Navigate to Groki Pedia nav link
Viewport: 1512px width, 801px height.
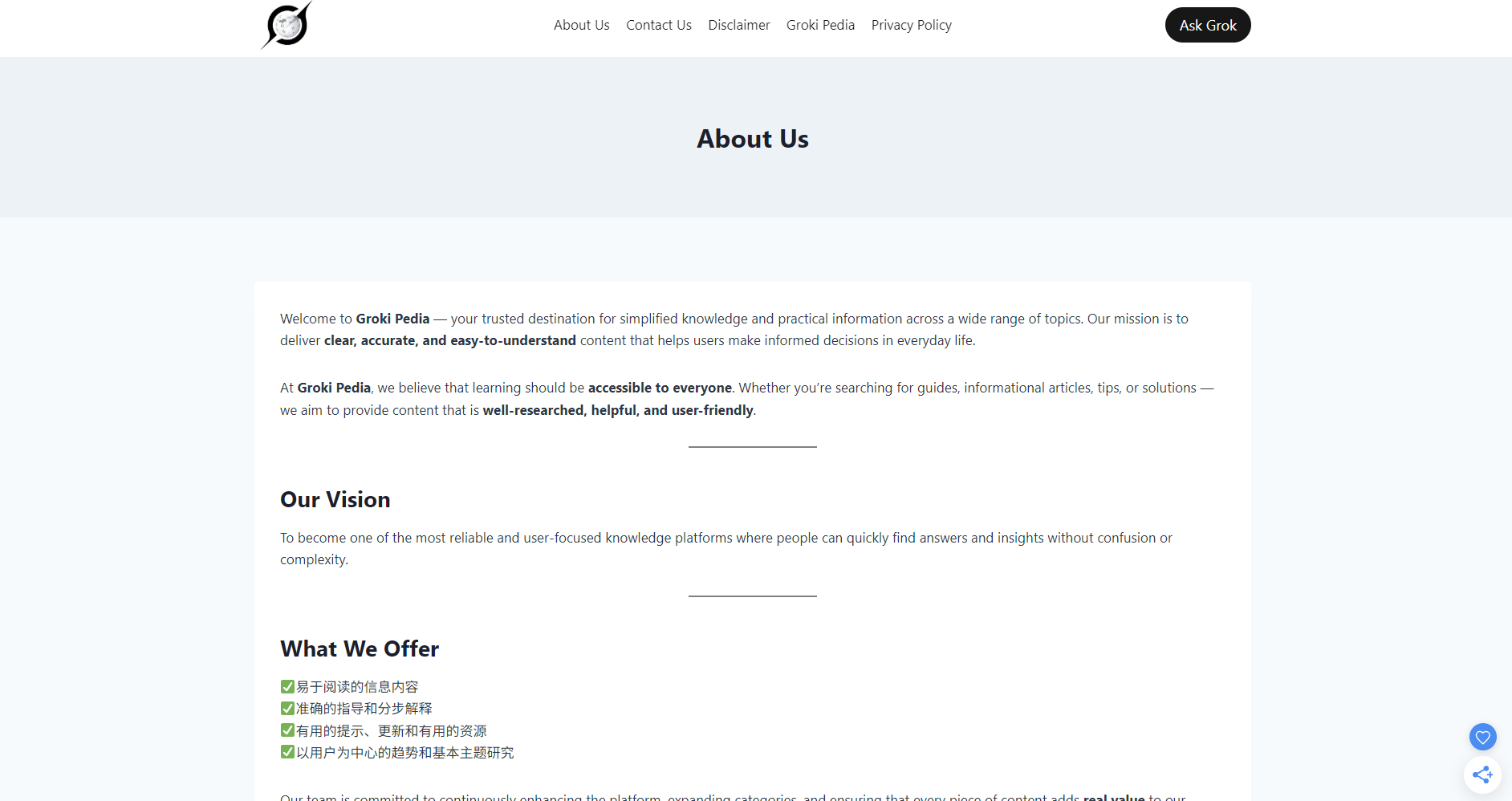(820, 25)
